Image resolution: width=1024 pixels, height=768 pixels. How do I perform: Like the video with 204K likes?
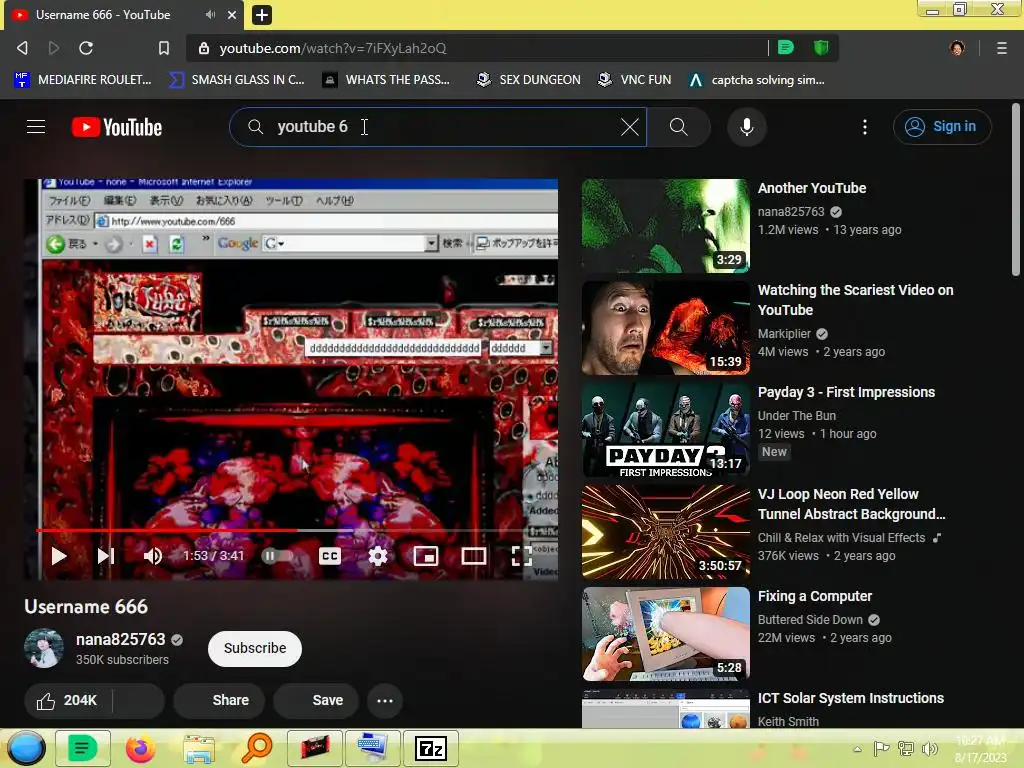click(x=67, y=700)
